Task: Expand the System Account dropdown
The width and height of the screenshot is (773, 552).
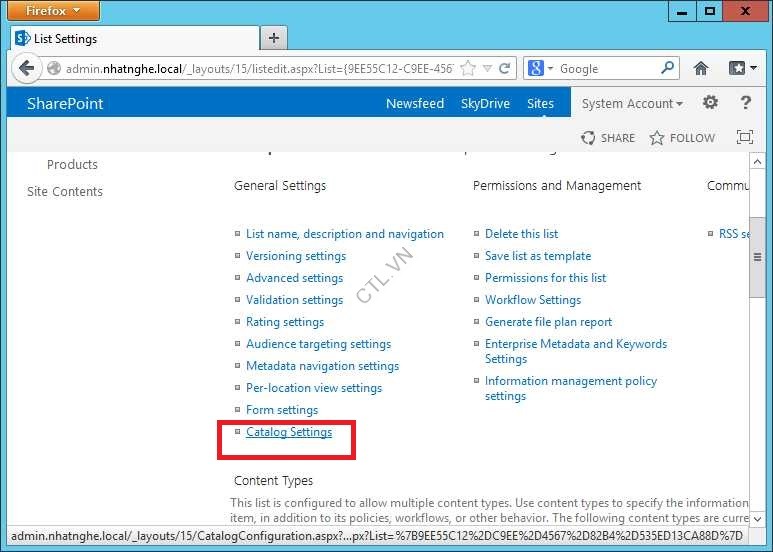Action: pyautogui.click(x=632, y=104)
